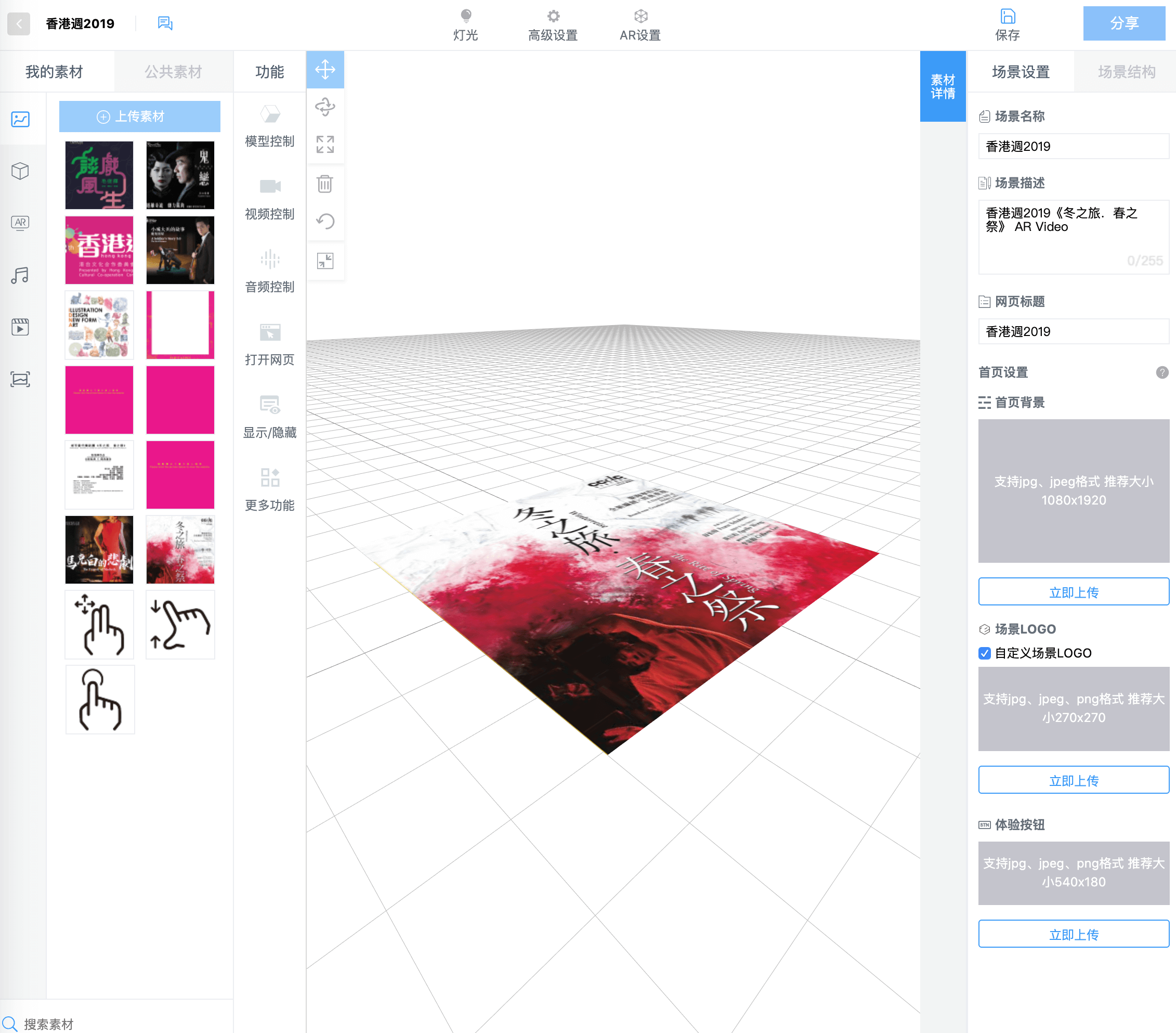1176x1033 pixels.
Task: Switch to 场景结构 tab
Action: click(x=1127, y=72)
